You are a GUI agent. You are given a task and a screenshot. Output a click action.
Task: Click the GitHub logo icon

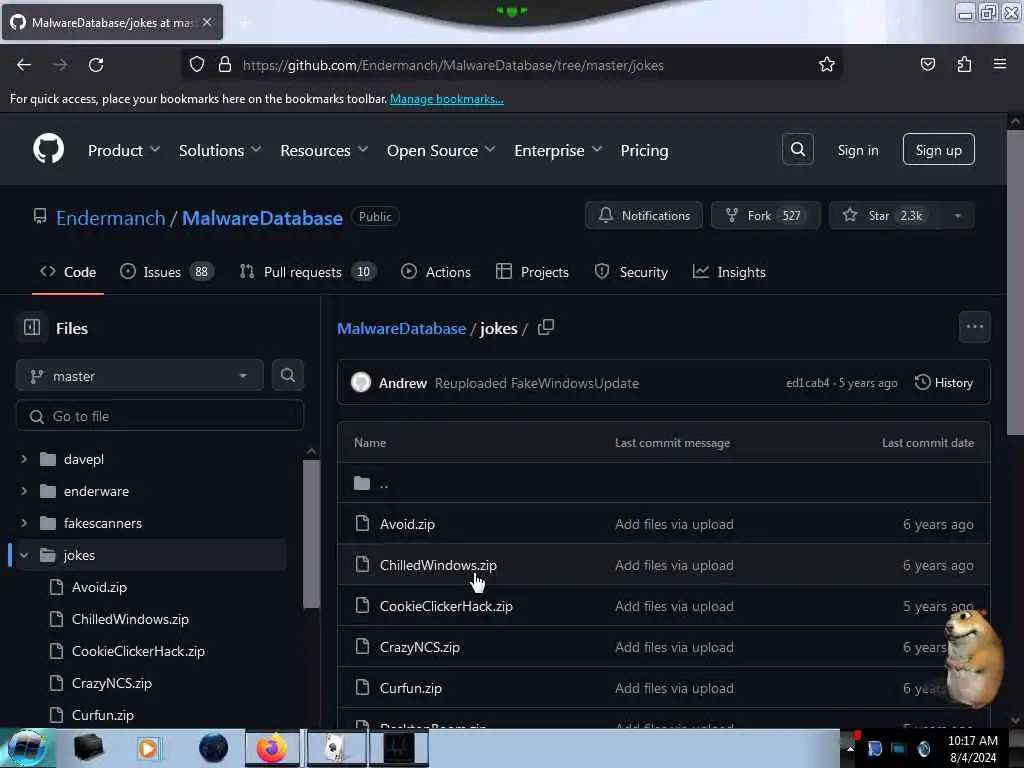click(48, 150)
